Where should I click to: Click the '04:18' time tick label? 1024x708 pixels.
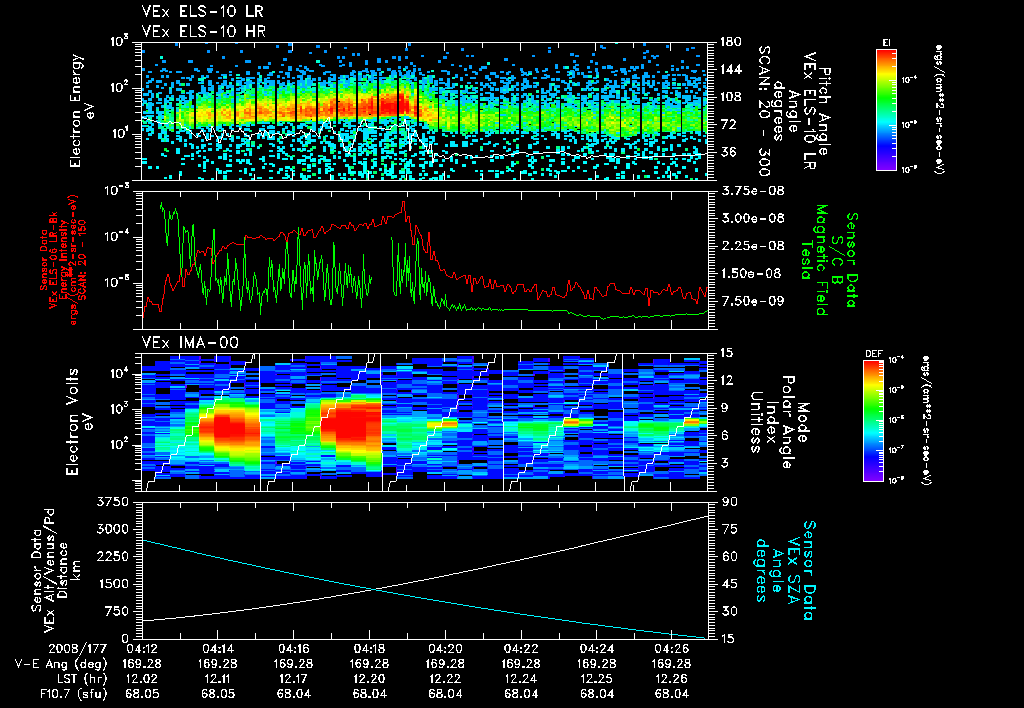[x=370, y=650]
